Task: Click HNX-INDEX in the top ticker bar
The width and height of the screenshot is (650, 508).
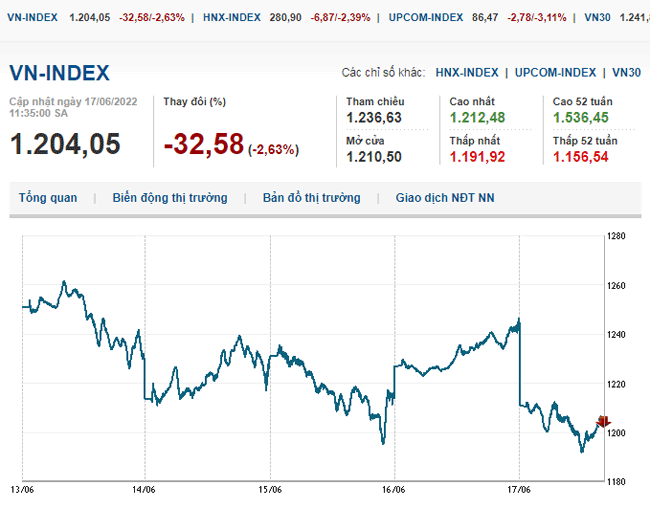Action: (233, 17)
